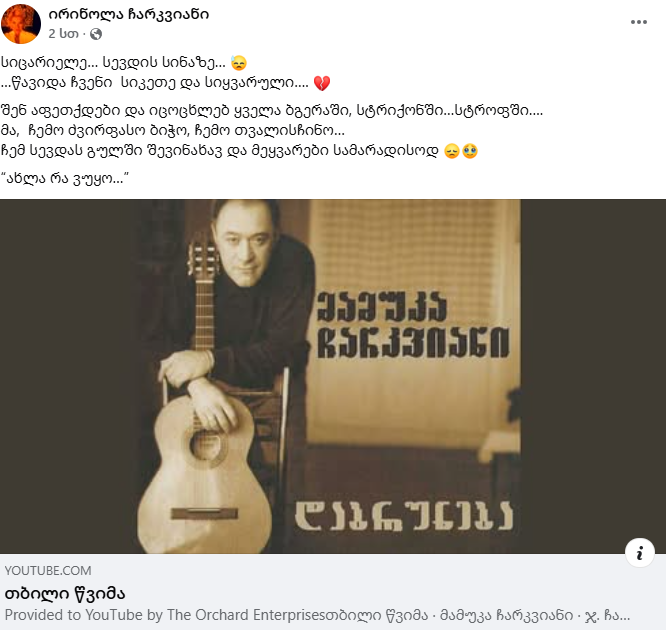
Task: Click the sweating sad face emoji
Action: (x=239, y=63)
